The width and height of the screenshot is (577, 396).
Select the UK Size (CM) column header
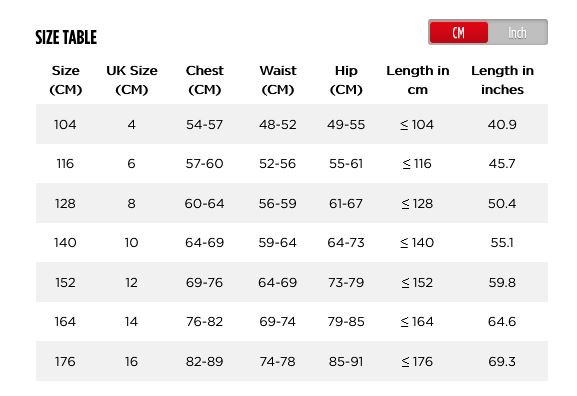[x=132, y=80]
